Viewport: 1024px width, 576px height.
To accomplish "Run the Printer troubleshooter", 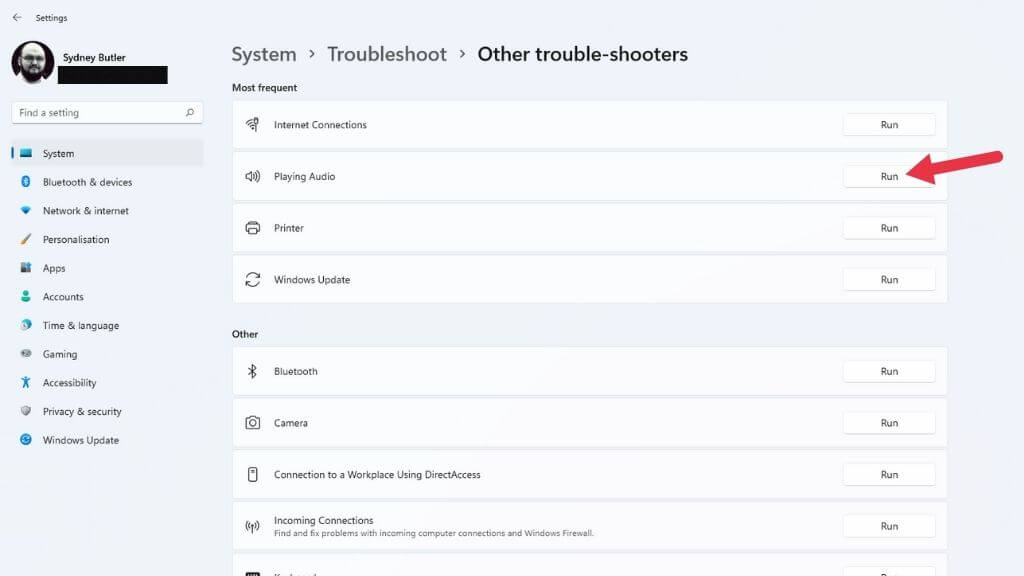I will 888,228.
